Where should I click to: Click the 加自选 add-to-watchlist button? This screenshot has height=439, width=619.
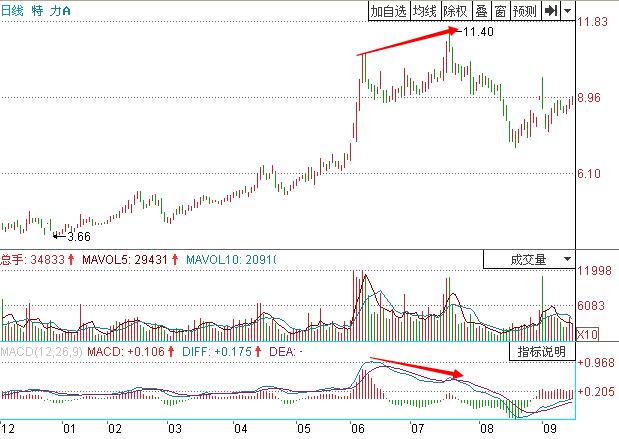point(389,11)
